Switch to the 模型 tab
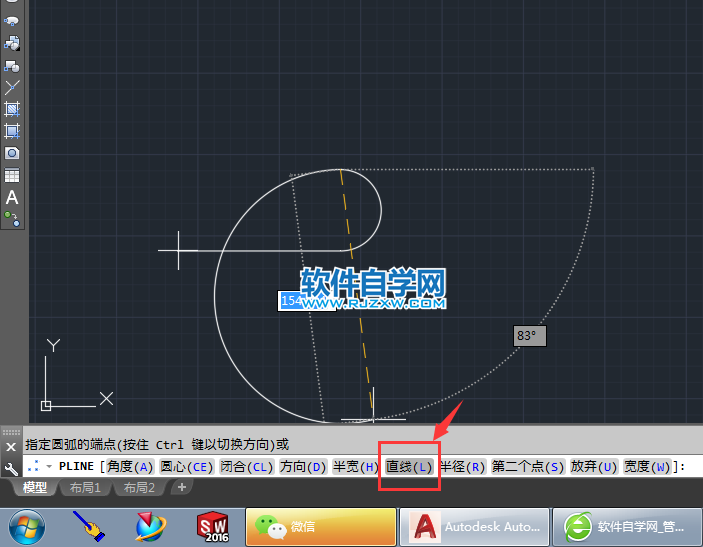 tap(35, 487)
